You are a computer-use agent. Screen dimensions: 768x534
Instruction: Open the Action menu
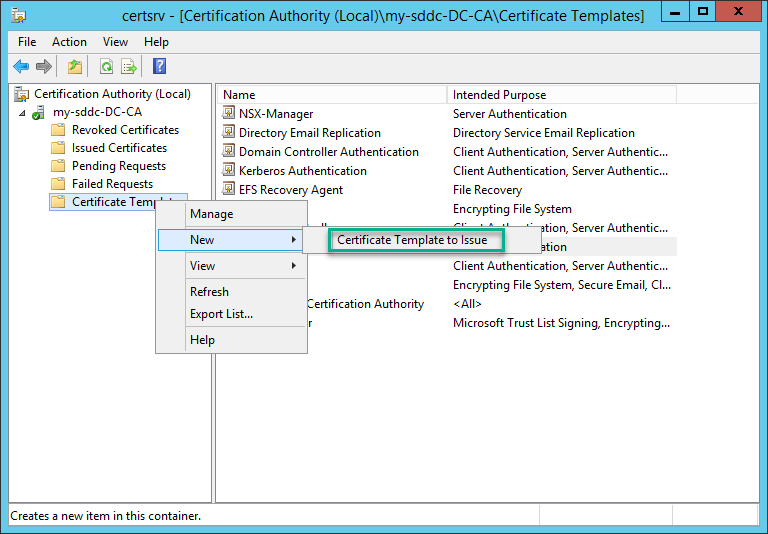70,42
